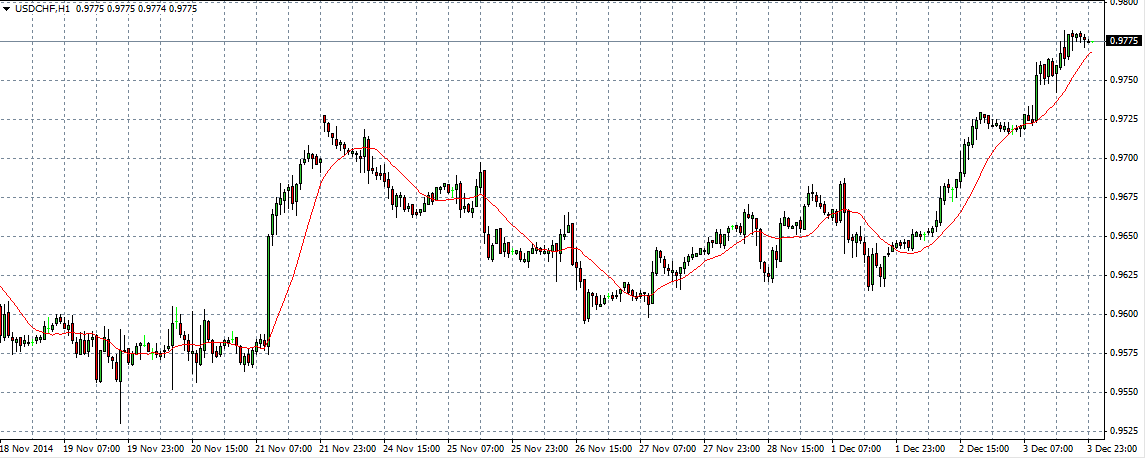The width and height of the screenshot is (1145, 458).
Task: Click the USDCHF,H1 chart title text
Action: pyautogui.click(x=40, y=8)
